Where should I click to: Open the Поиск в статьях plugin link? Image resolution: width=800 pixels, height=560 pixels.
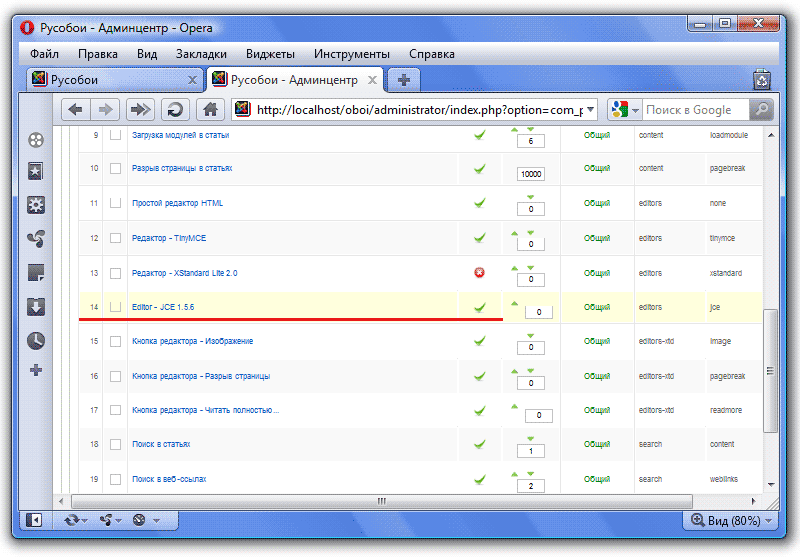(161, 444)
